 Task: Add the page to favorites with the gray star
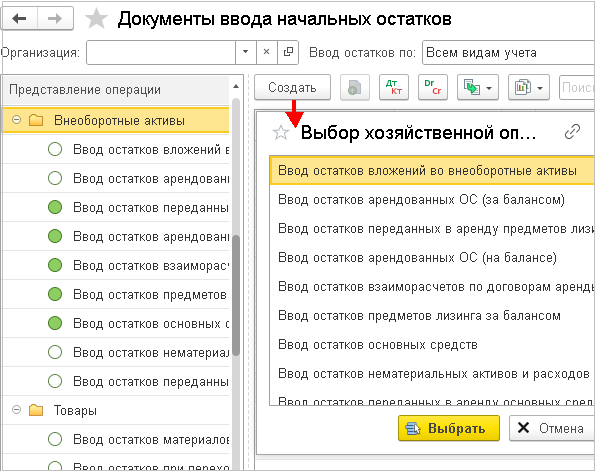coord(96,19)
